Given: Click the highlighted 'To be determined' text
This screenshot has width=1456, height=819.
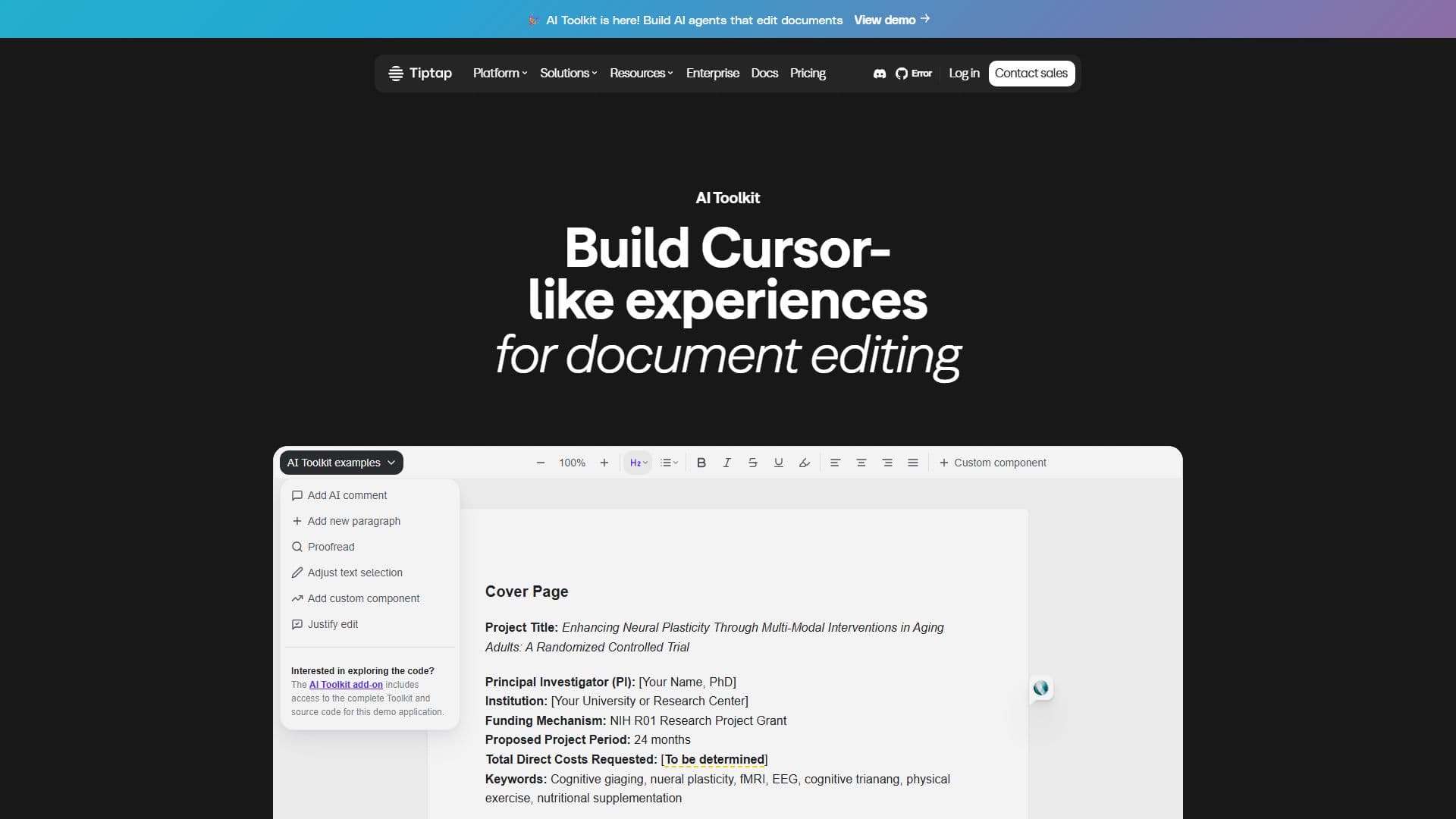Looking at the screenshot, I should [714, 759].
